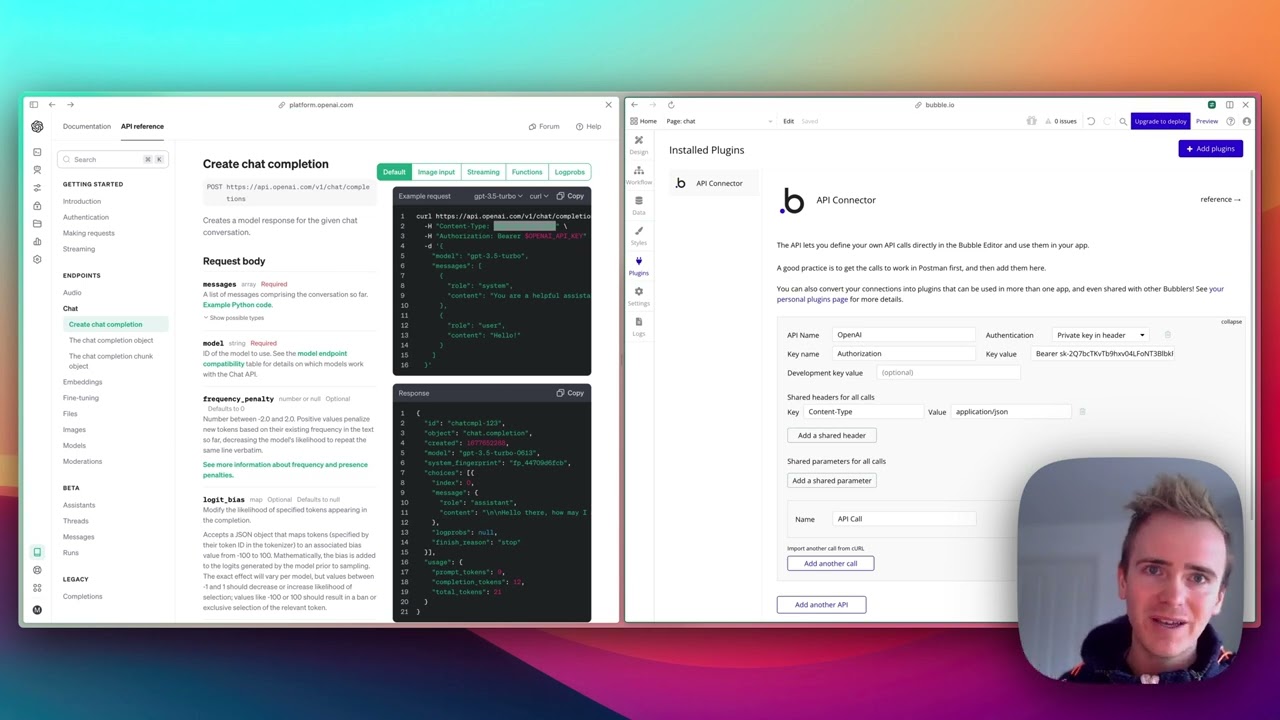Open the Playground icon in OpenAI sidebar
This screenshot has width=1280, height=720.
pos(37,152)
